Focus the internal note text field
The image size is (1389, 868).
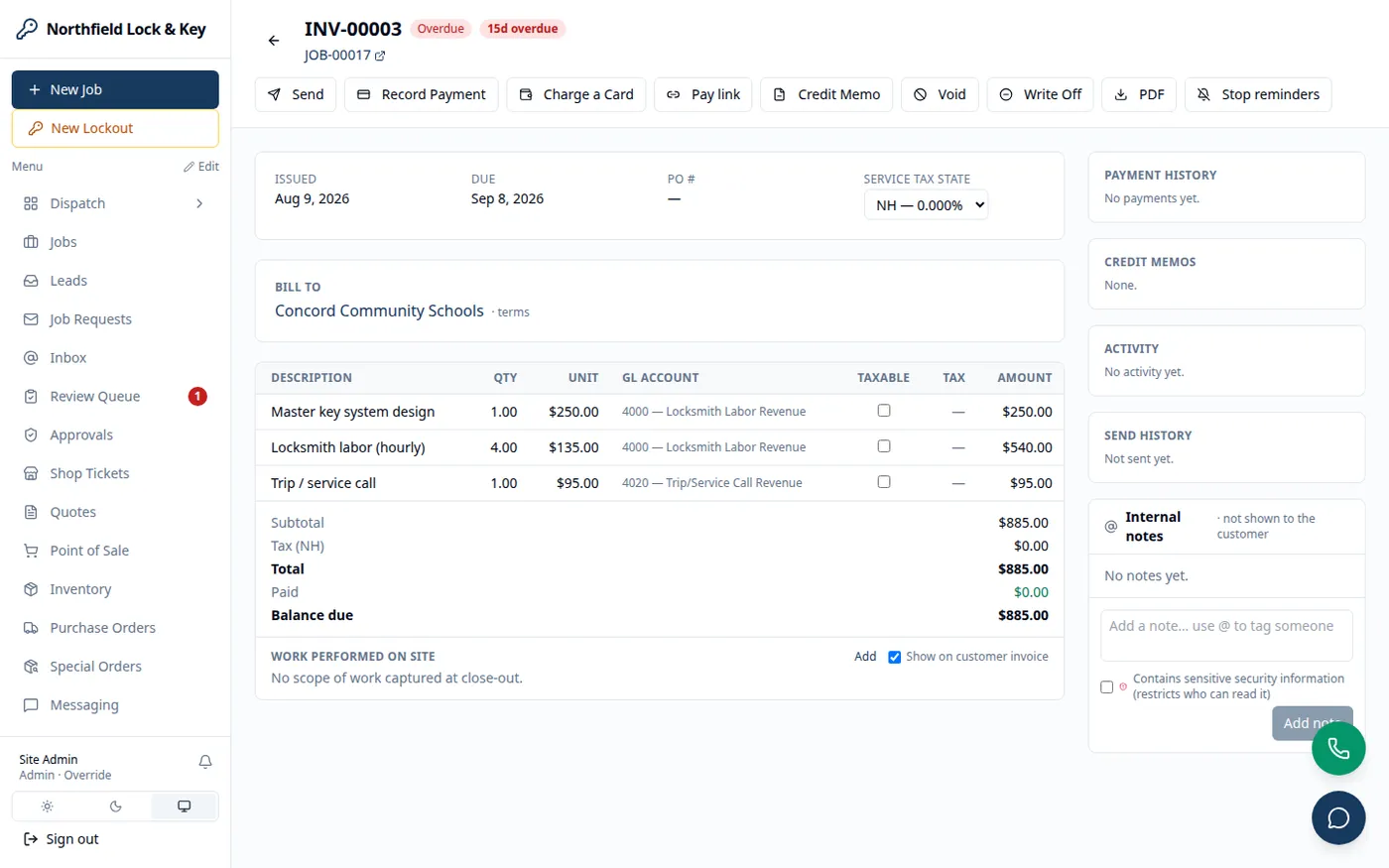click(x=1226, y=635)
